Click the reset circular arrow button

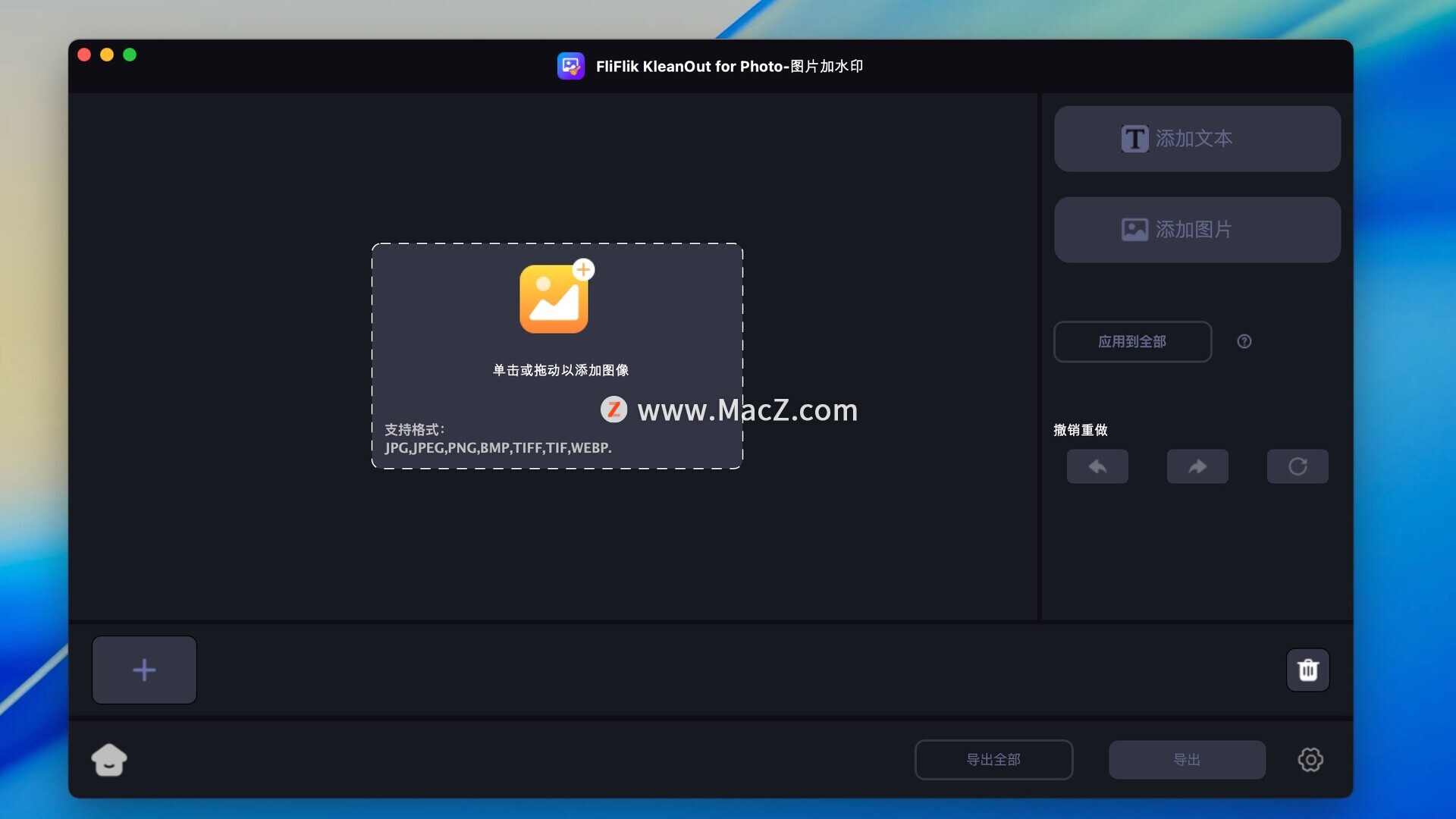(1298, 466)
